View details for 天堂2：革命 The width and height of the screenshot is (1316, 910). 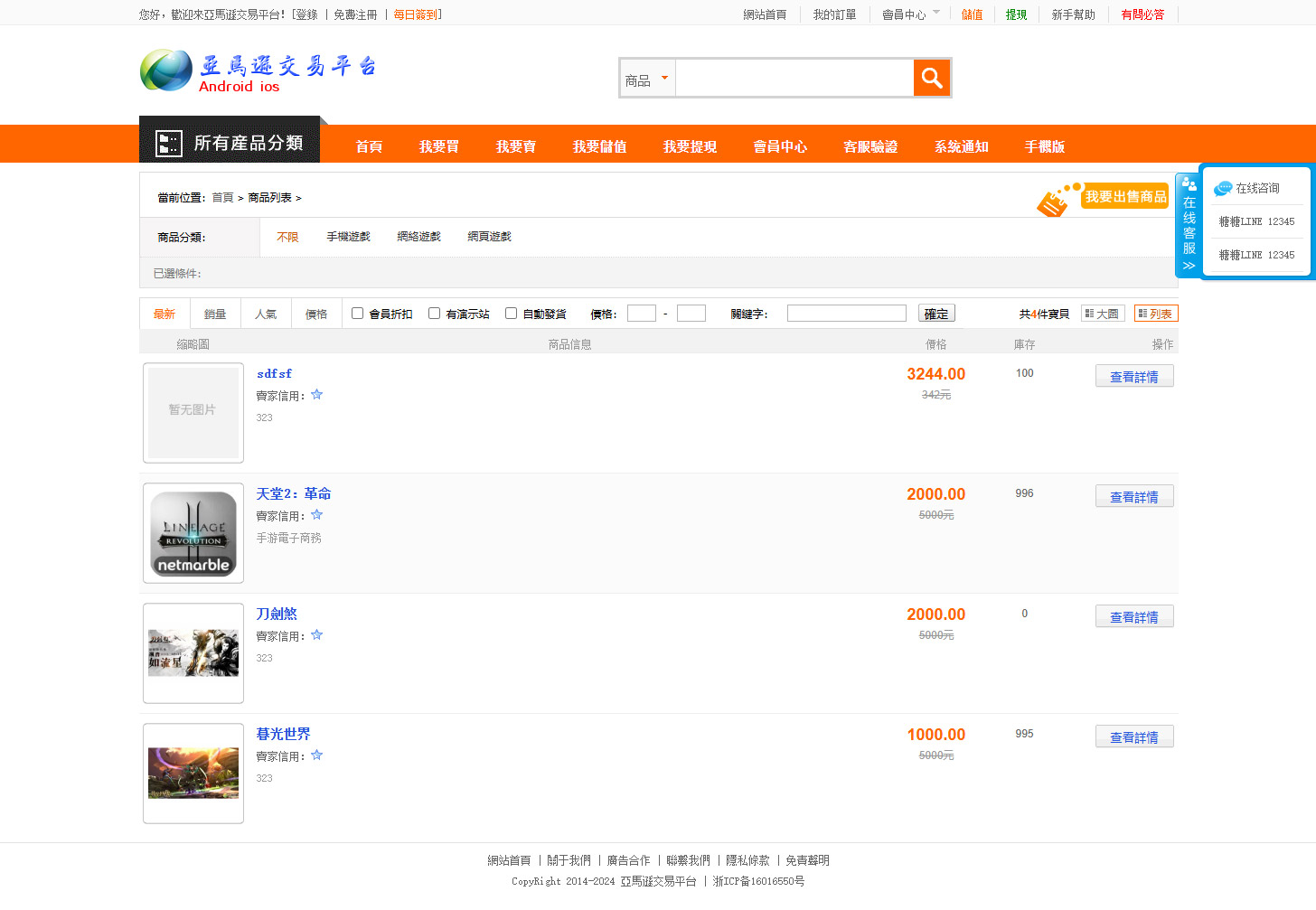tap(1133, 497)
